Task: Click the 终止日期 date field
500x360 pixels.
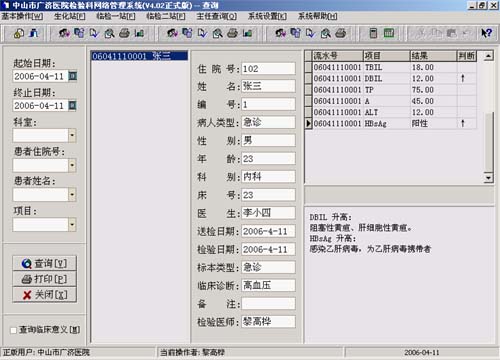Action: [x=41, y=106]
